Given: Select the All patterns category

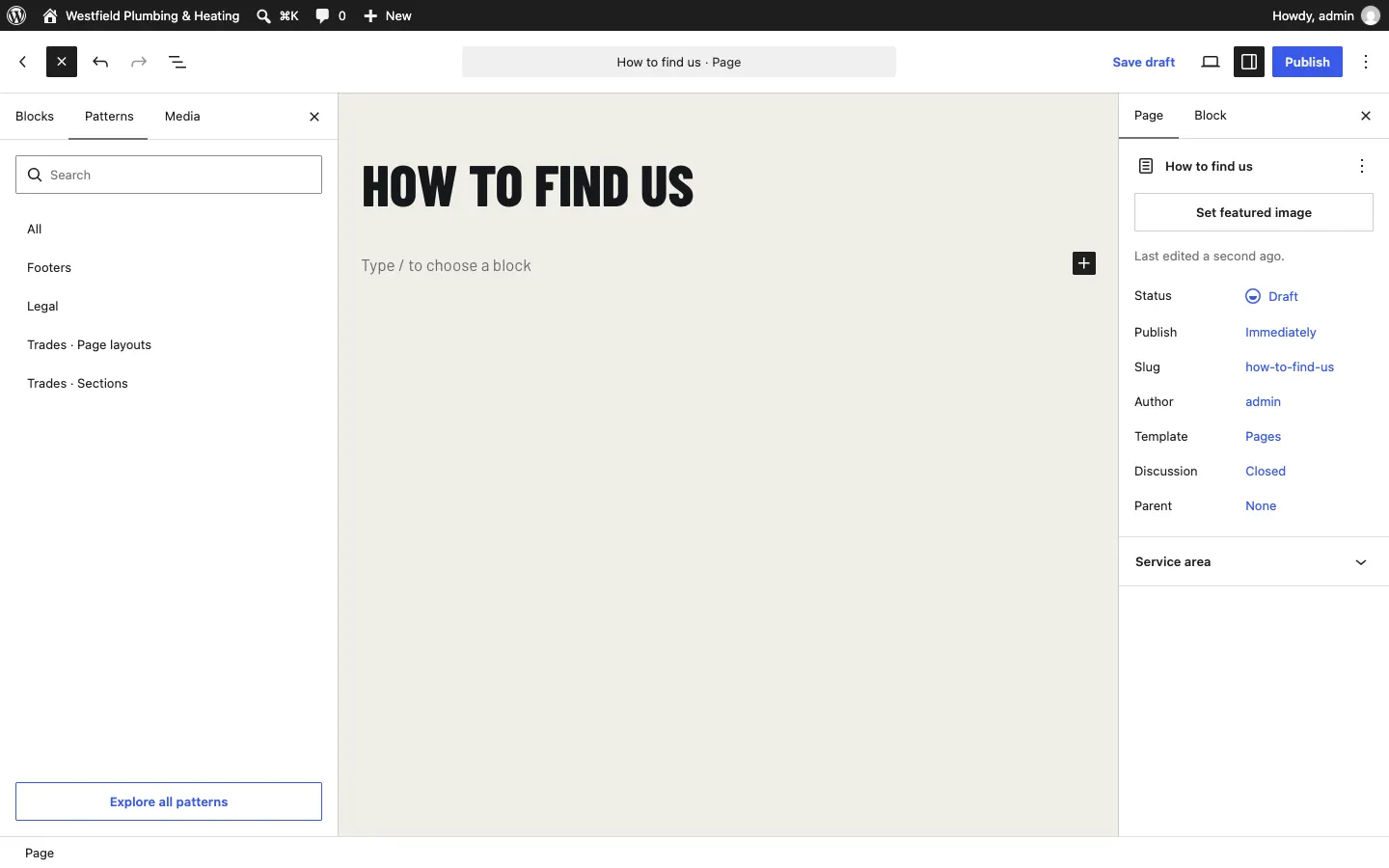Looking at the screenshot, I should tap(169, 230).
